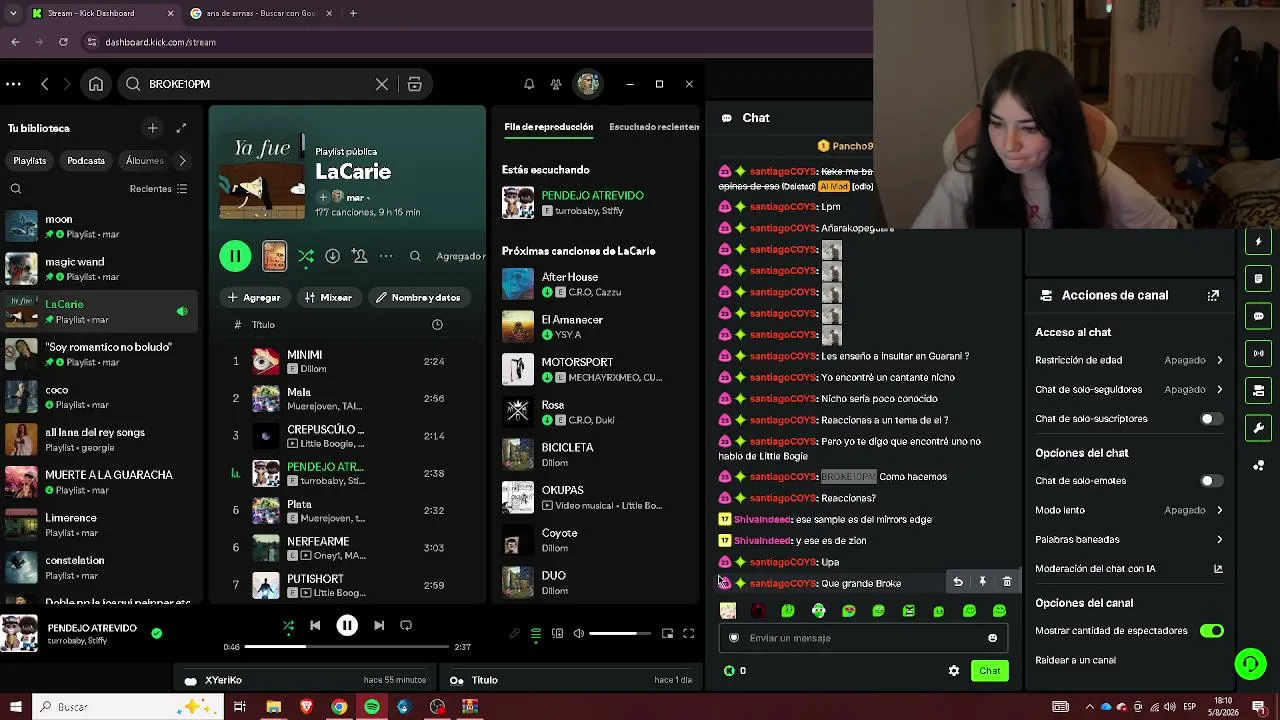1280x720 pixels.
Task: Expand Palabras baneadas setting
Action: click(1129, 540)
